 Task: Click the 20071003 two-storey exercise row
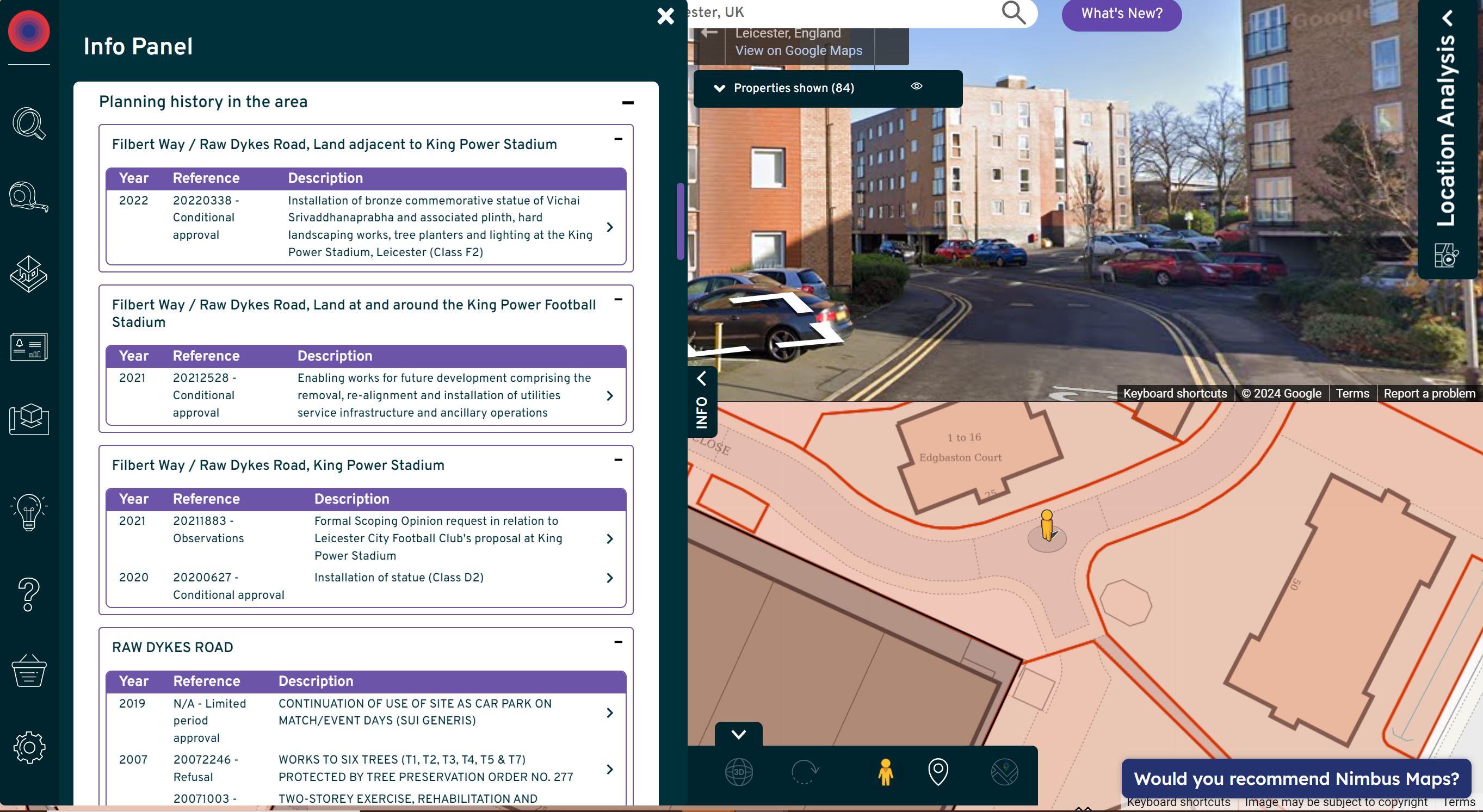366,799
